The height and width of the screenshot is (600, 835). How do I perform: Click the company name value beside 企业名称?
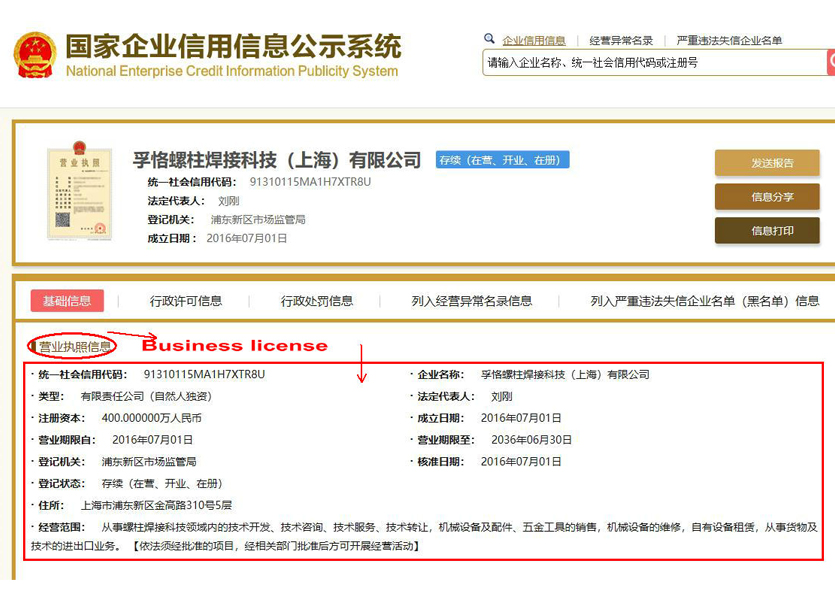coord(565,375)
